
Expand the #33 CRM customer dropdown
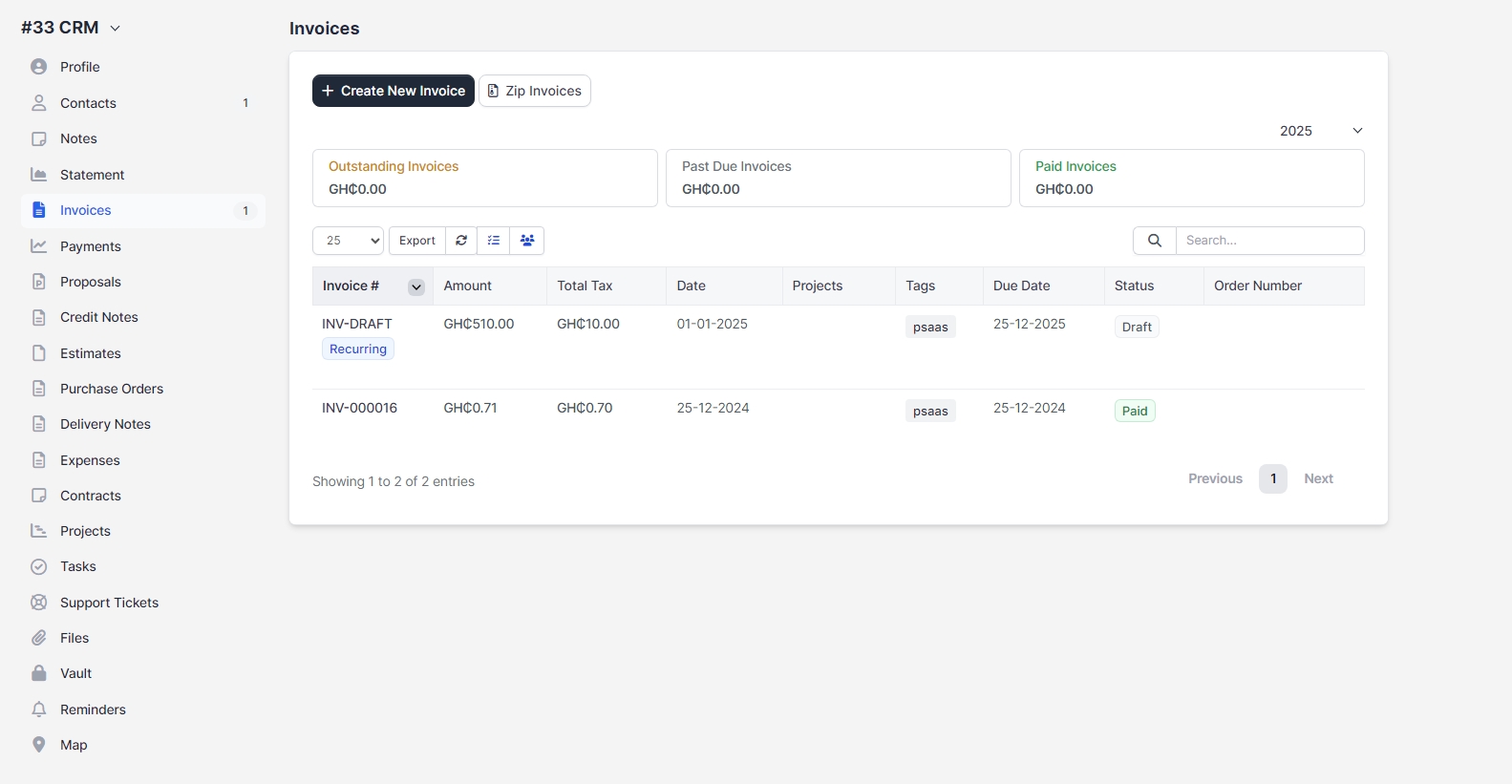(116, 29)
